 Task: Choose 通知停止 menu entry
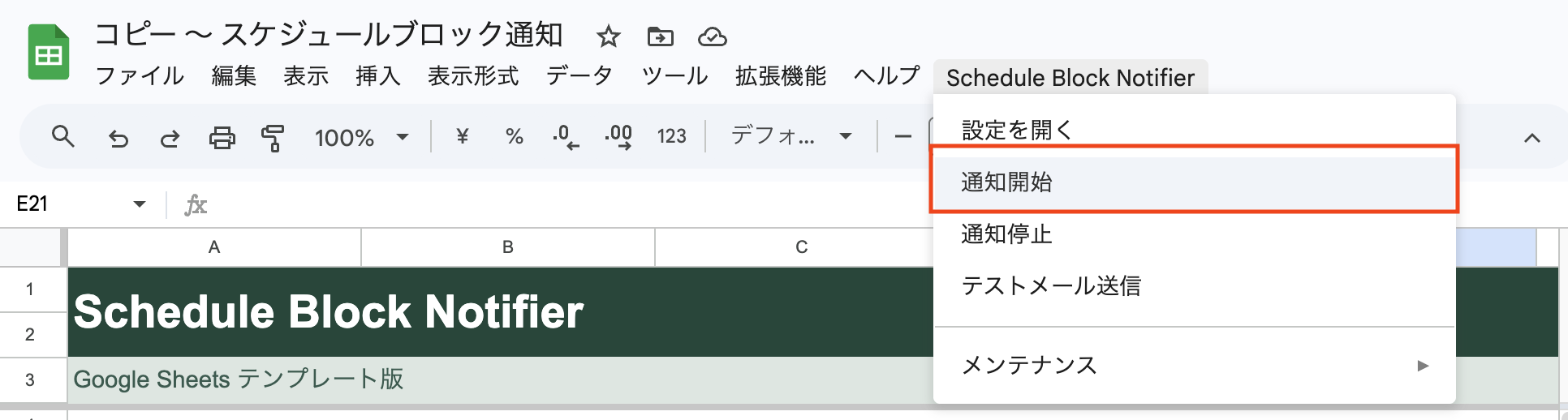pos(1195,234)
